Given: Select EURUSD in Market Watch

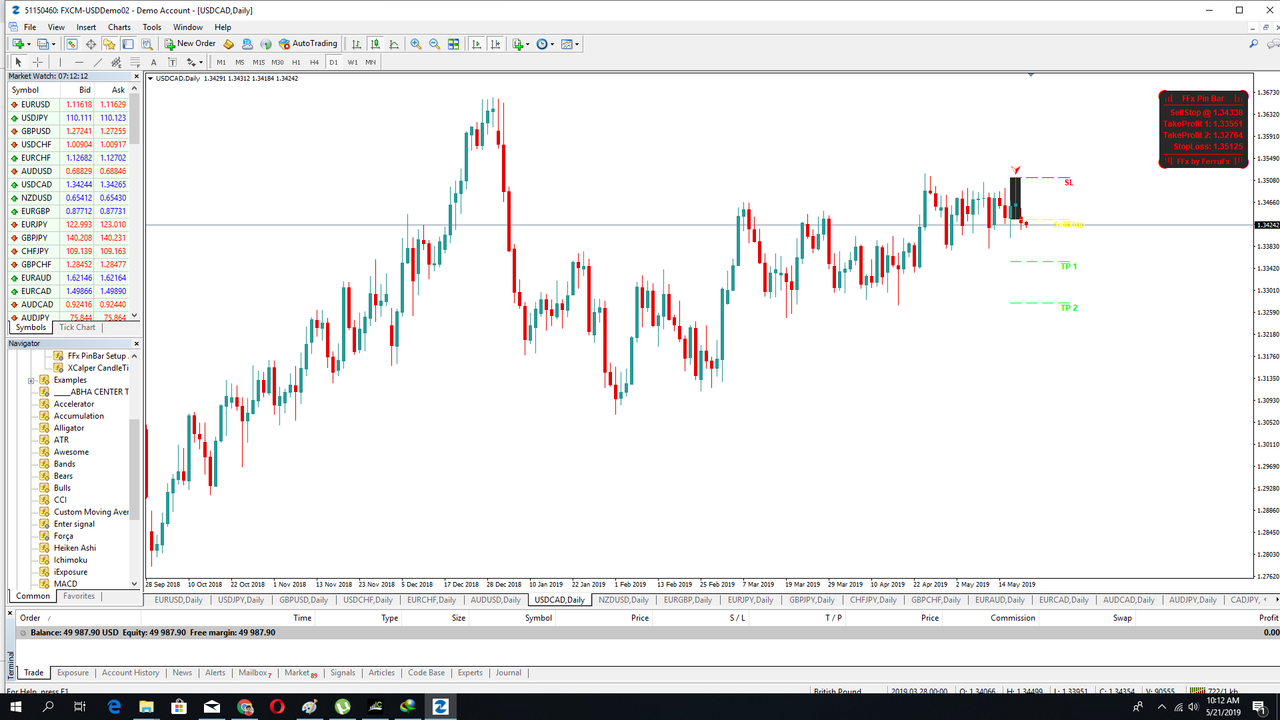Looking at the screenshot, I should point(35,104).
